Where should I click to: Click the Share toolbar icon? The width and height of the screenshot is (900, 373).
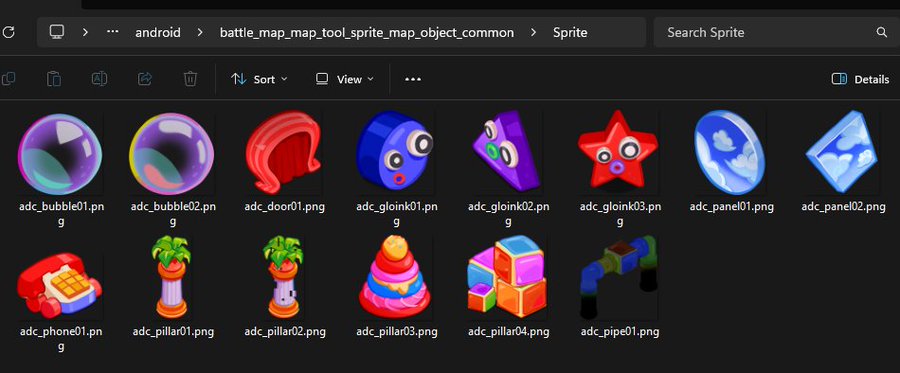[145, 79]
